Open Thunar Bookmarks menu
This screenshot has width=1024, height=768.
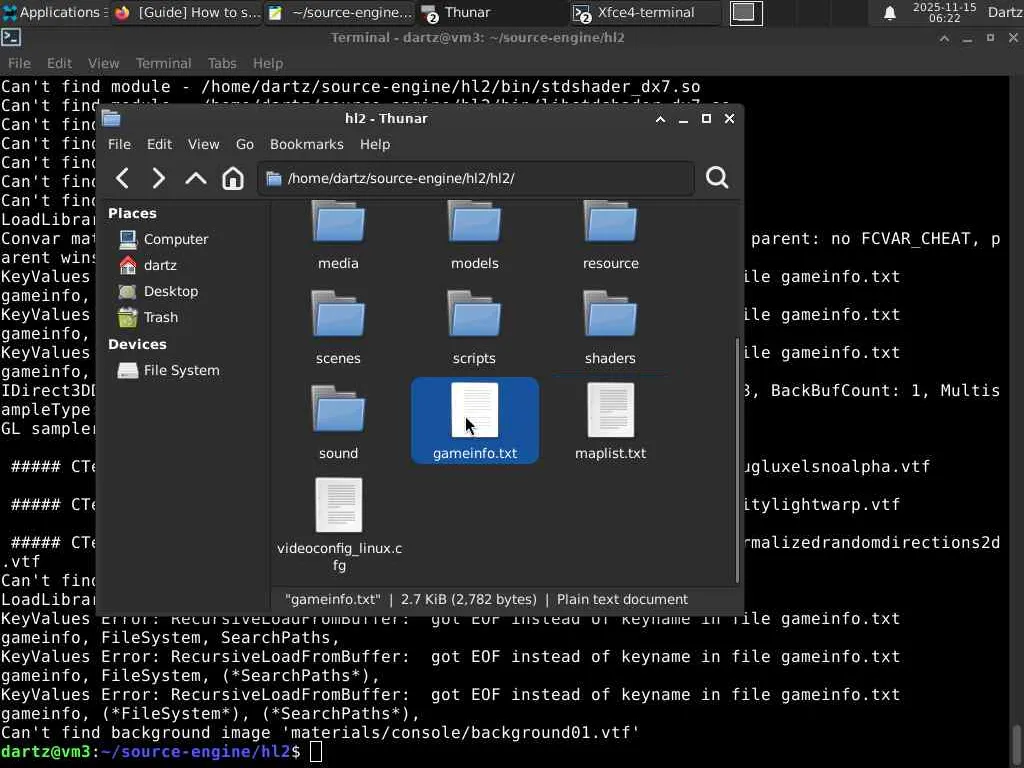[306, 144]
